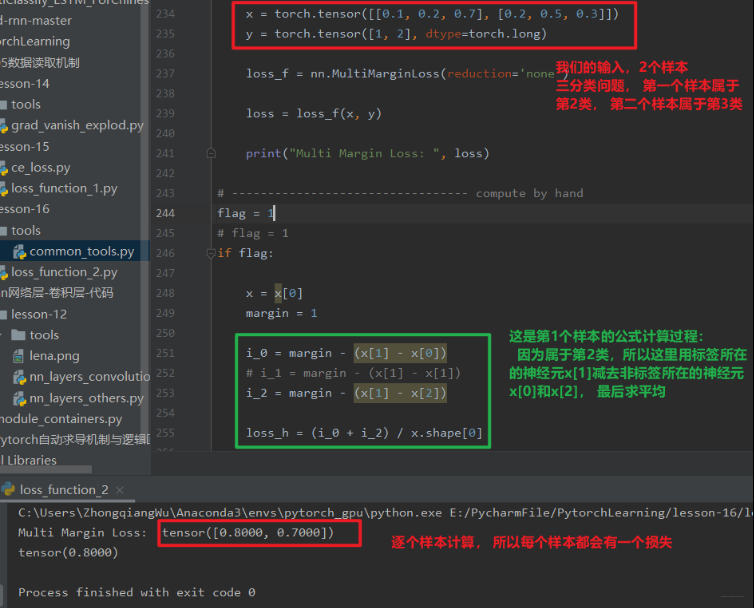Viewport: 754px width, 608px height.
Task: Click the nn.MultiMarginLoss line
Action: point(407,74)
